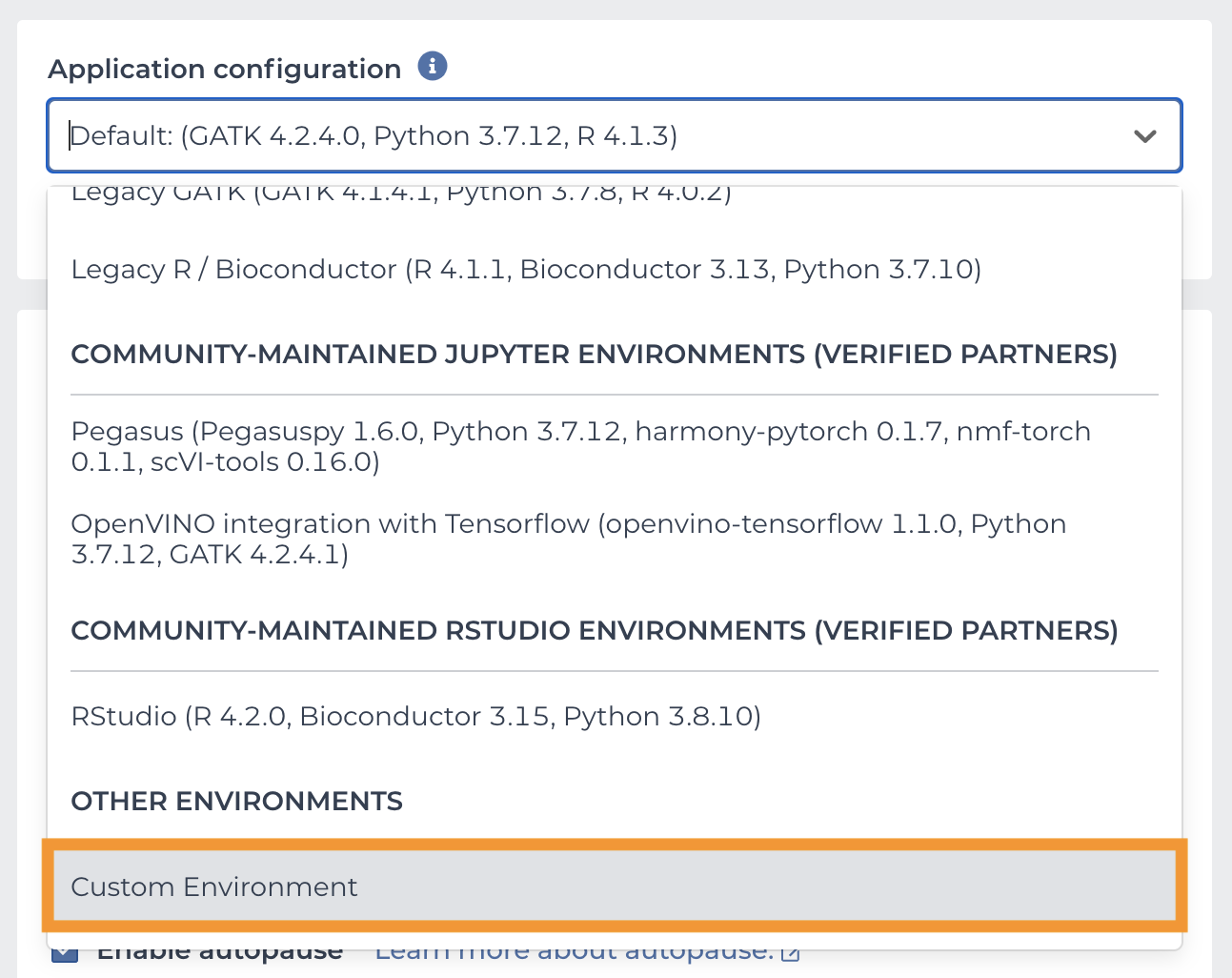This screenshot has height=978, width=1232.
Task: Select Custom Environment option
Action: [x=615, y=886]
